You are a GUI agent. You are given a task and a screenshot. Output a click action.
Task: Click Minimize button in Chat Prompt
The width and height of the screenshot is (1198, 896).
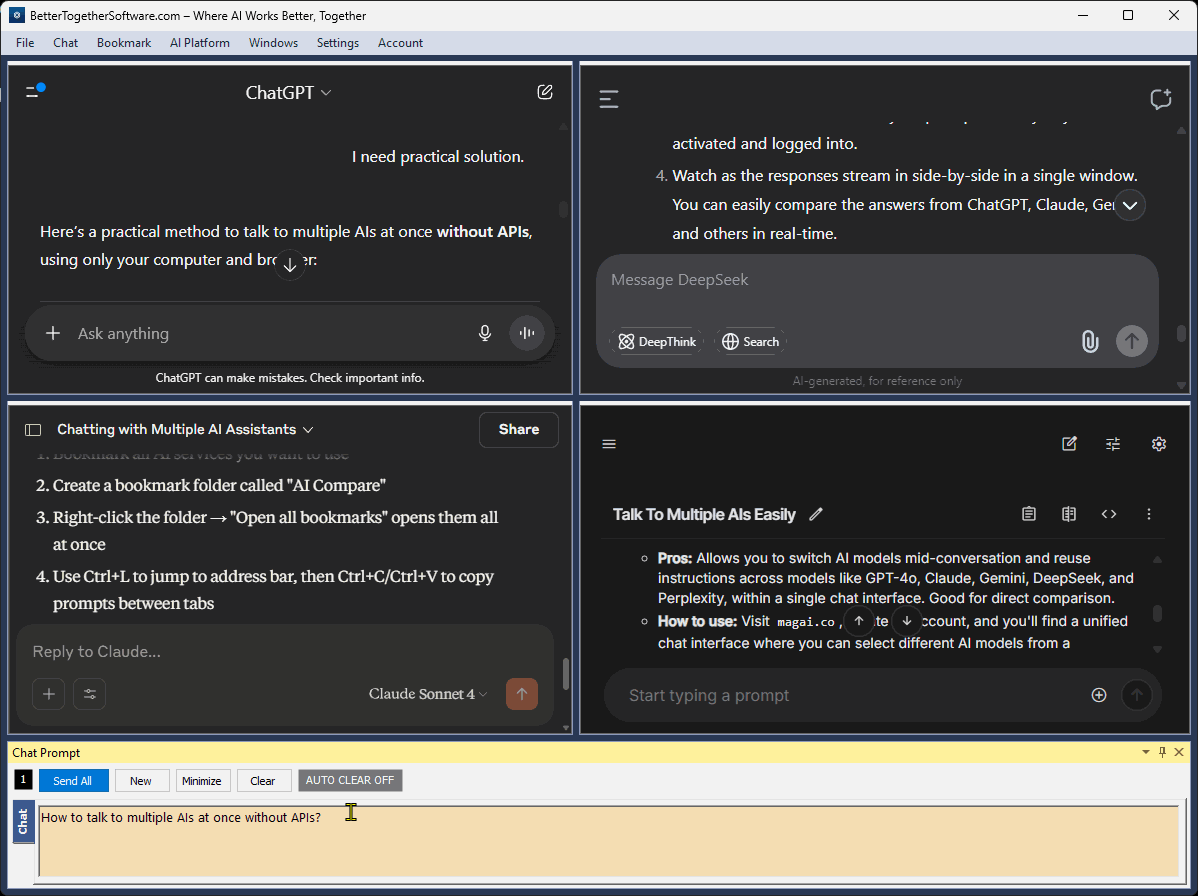[202, 781]
